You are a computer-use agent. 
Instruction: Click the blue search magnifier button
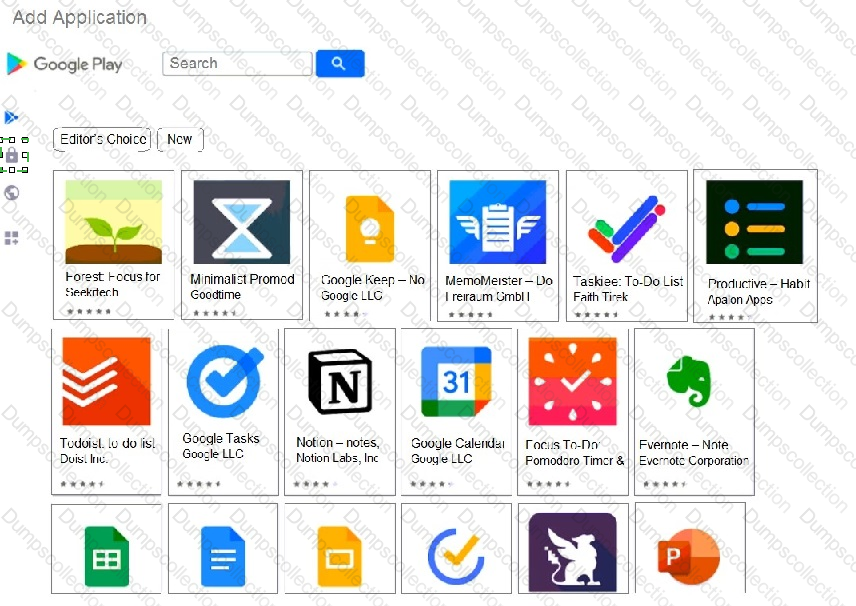click(x=340, y=63)
